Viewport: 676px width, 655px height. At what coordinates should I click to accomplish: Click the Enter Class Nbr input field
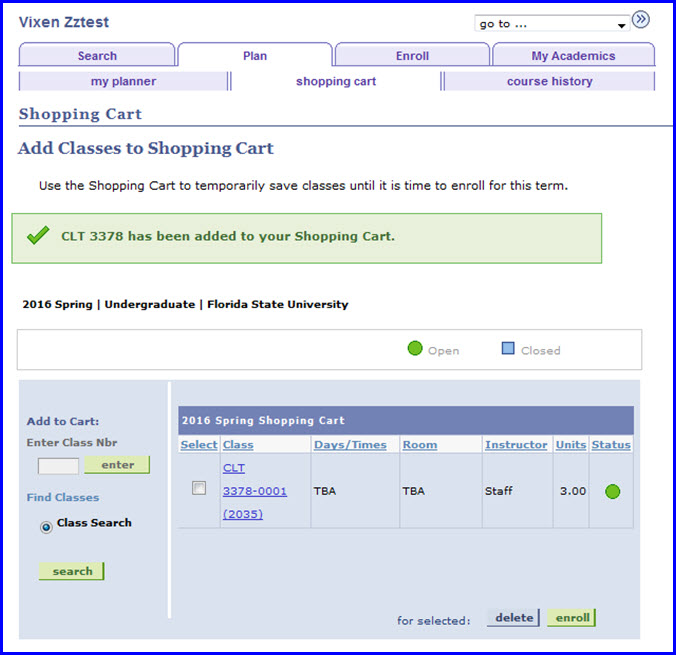click(58, 466)
